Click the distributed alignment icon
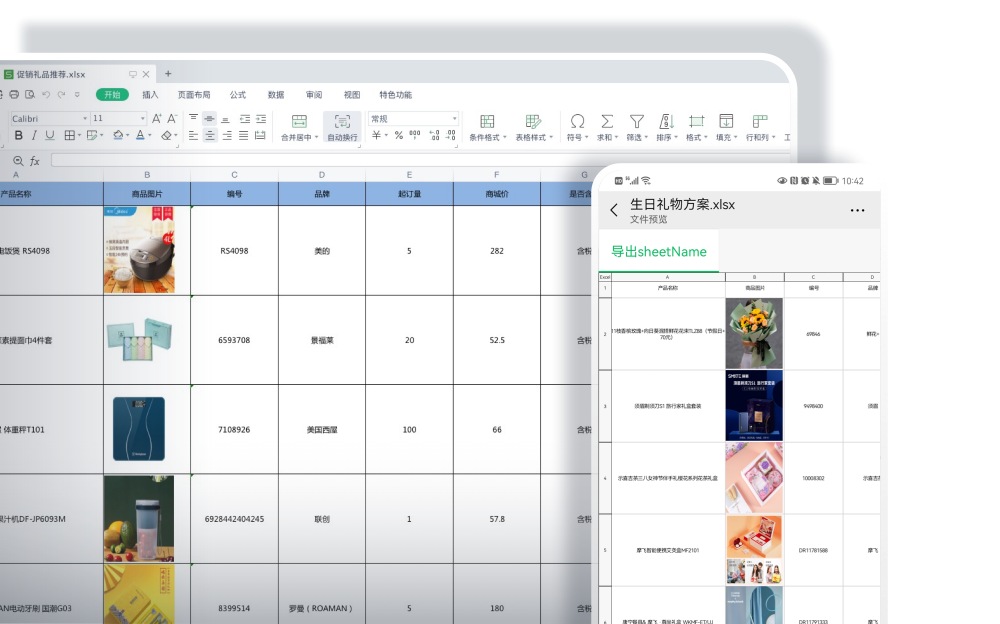This screenshot has height=624, width=1000. pyautogui.click(x=260, y=135)
